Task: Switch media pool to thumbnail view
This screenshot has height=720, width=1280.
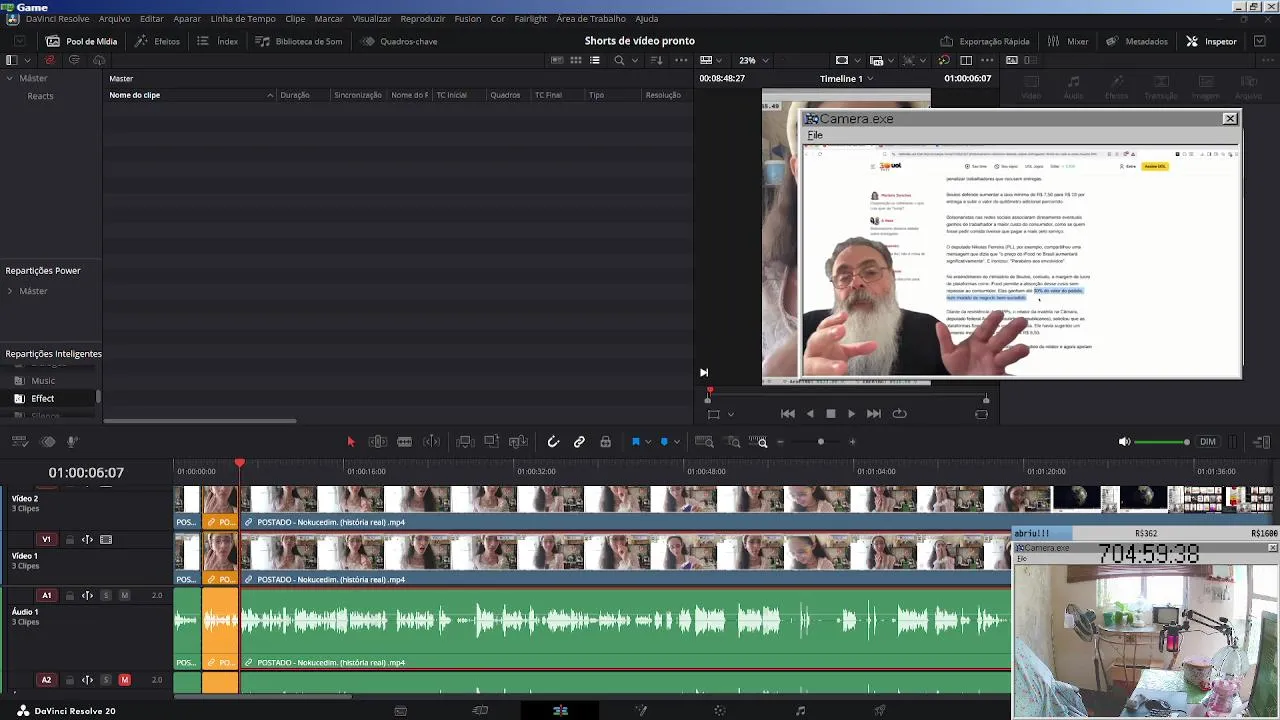Action: 576,60
